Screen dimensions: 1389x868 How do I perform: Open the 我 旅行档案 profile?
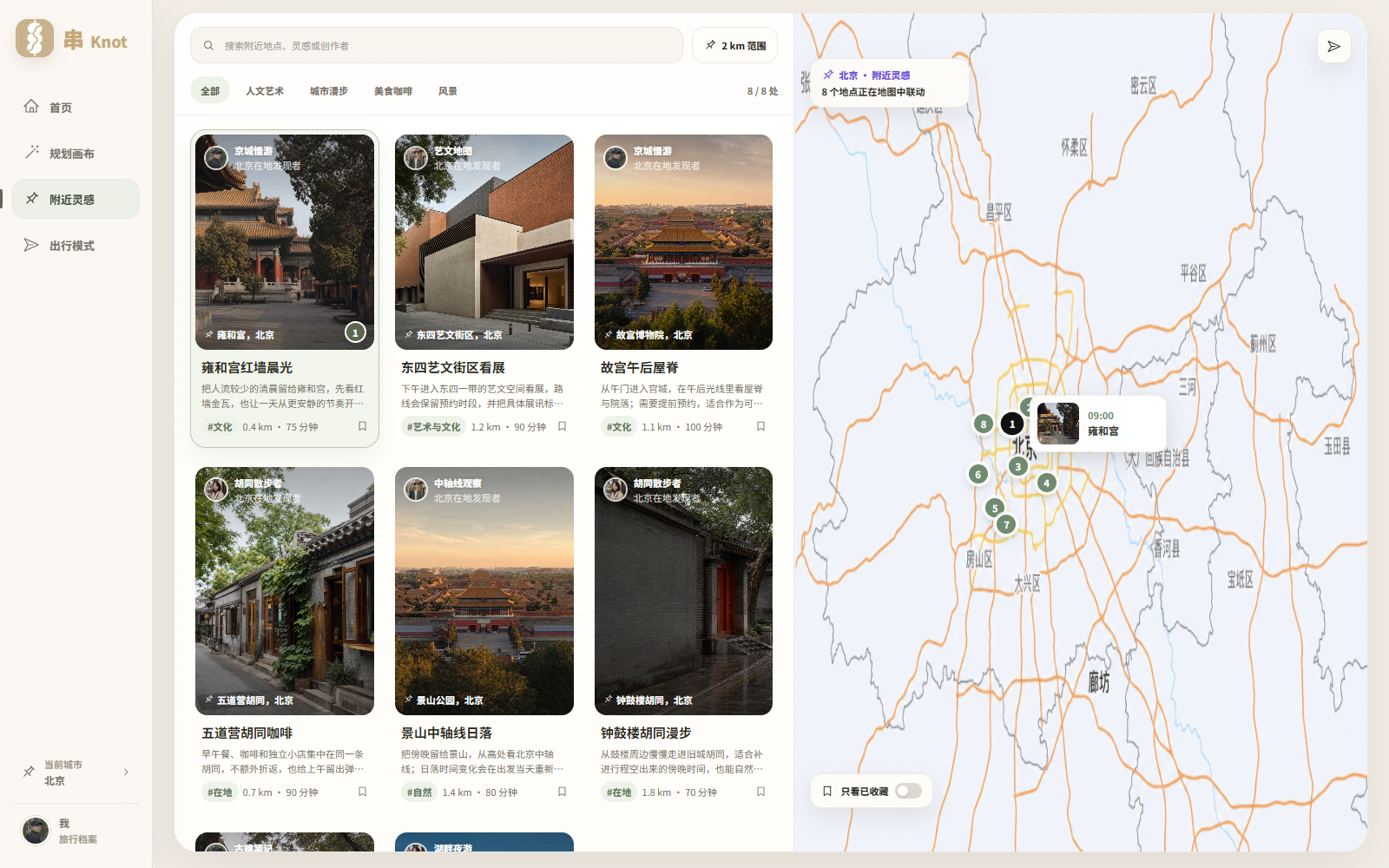tap(76, 831)
